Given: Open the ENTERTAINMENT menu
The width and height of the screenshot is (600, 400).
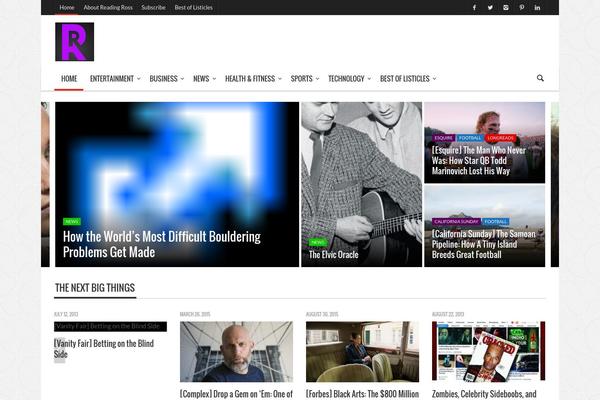Looking at the screenshot, I should 112,78.
